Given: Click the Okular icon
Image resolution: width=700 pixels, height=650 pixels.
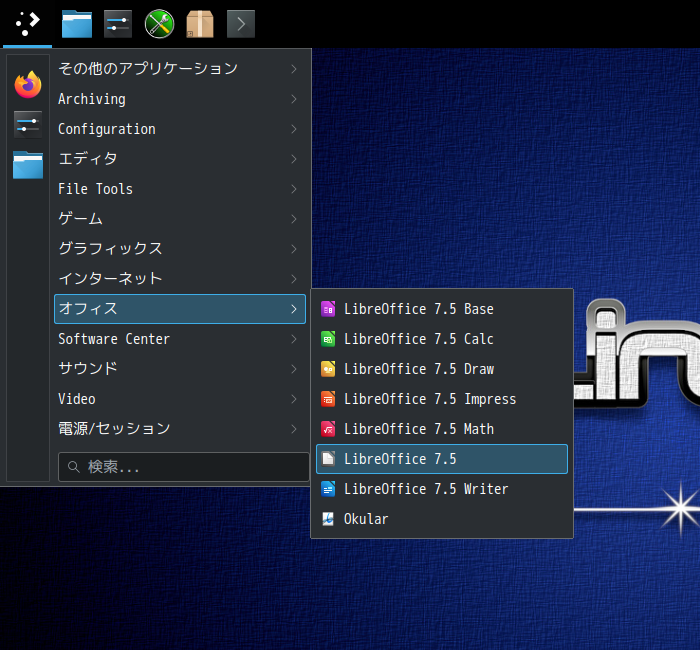Looking at the screenshot, I should [x=328, y=519].
